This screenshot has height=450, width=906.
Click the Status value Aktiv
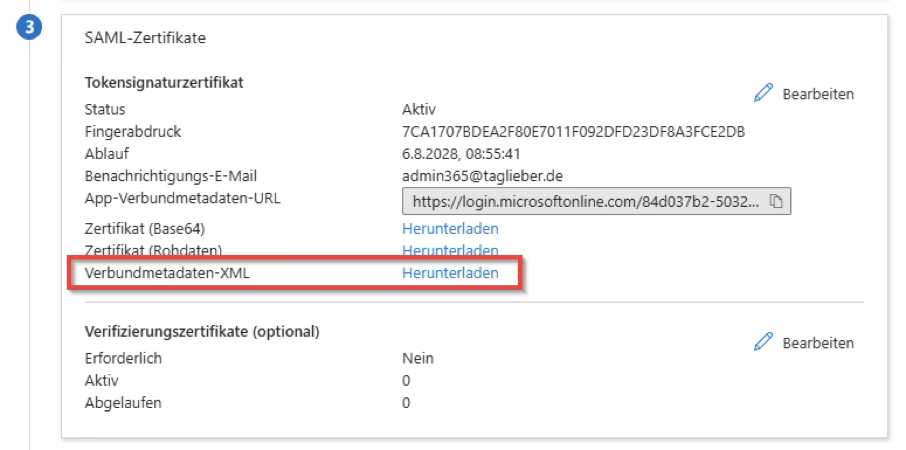[419, 110]
